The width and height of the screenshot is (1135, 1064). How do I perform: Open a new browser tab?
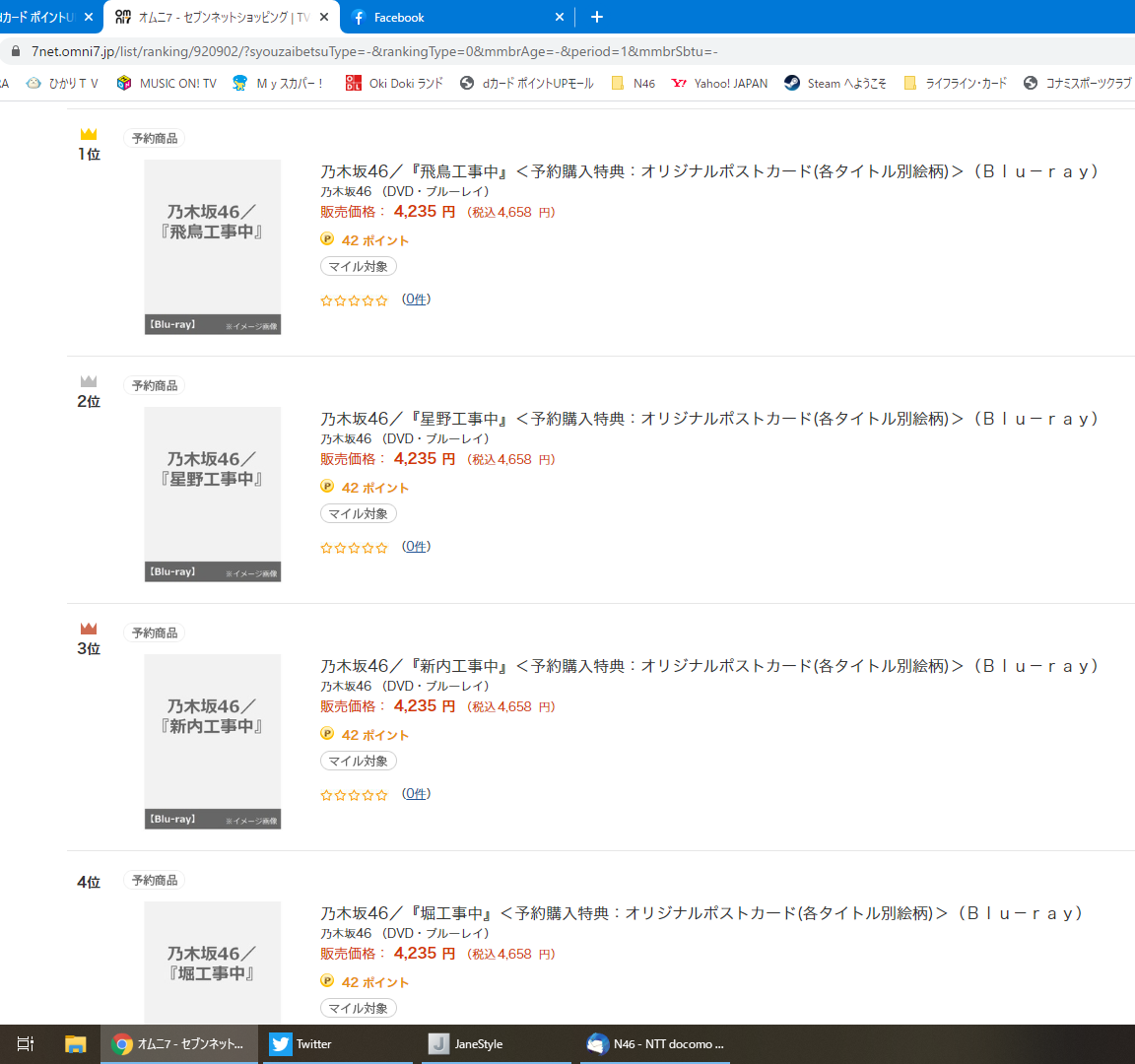point(596,17)
